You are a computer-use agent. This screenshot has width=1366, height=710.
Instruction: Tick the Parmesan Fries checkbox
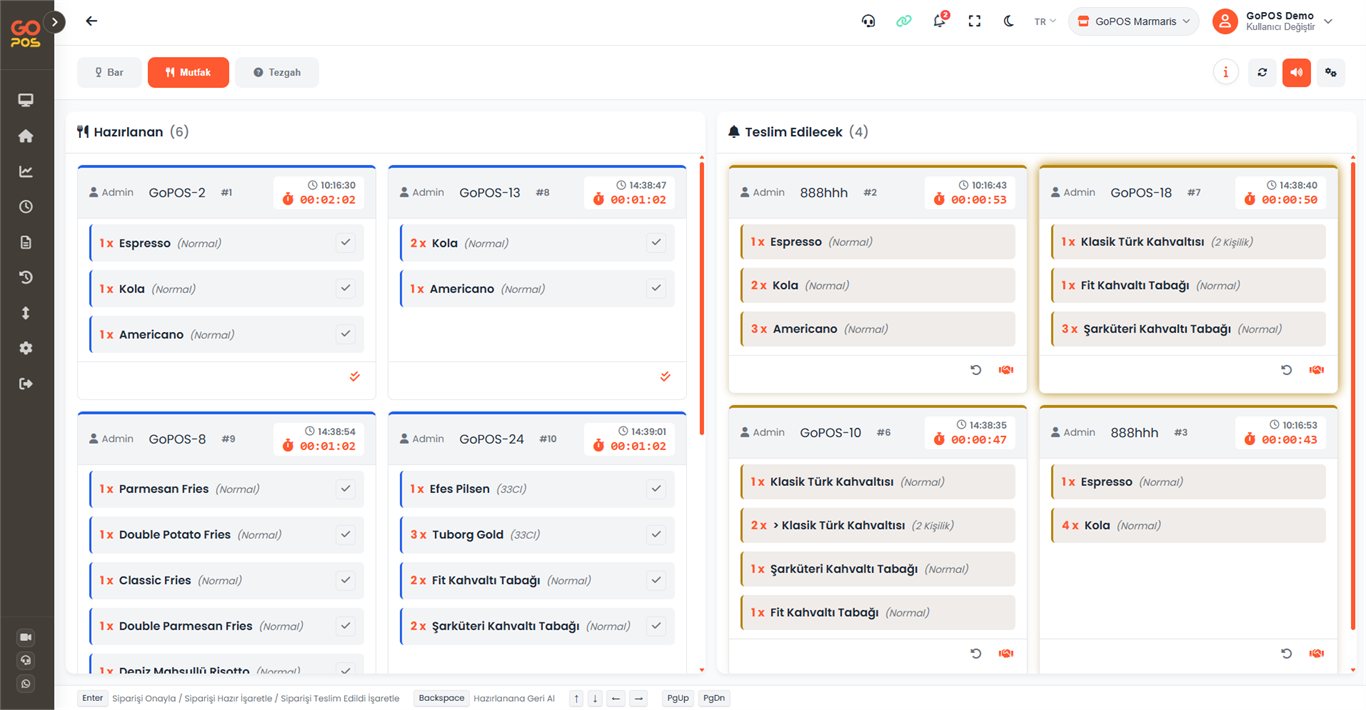[345, 489]
